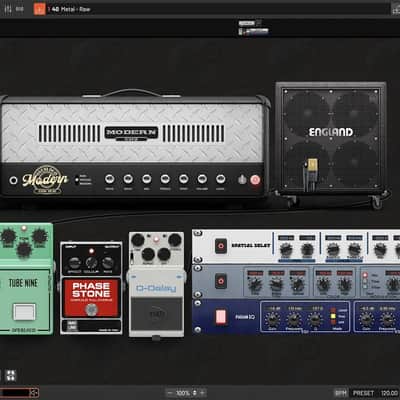Image resolution: width=400 pixels, height=400 pixels.
Task: Click the top-right knob on D-Delay
Action: tap(175, 240)
